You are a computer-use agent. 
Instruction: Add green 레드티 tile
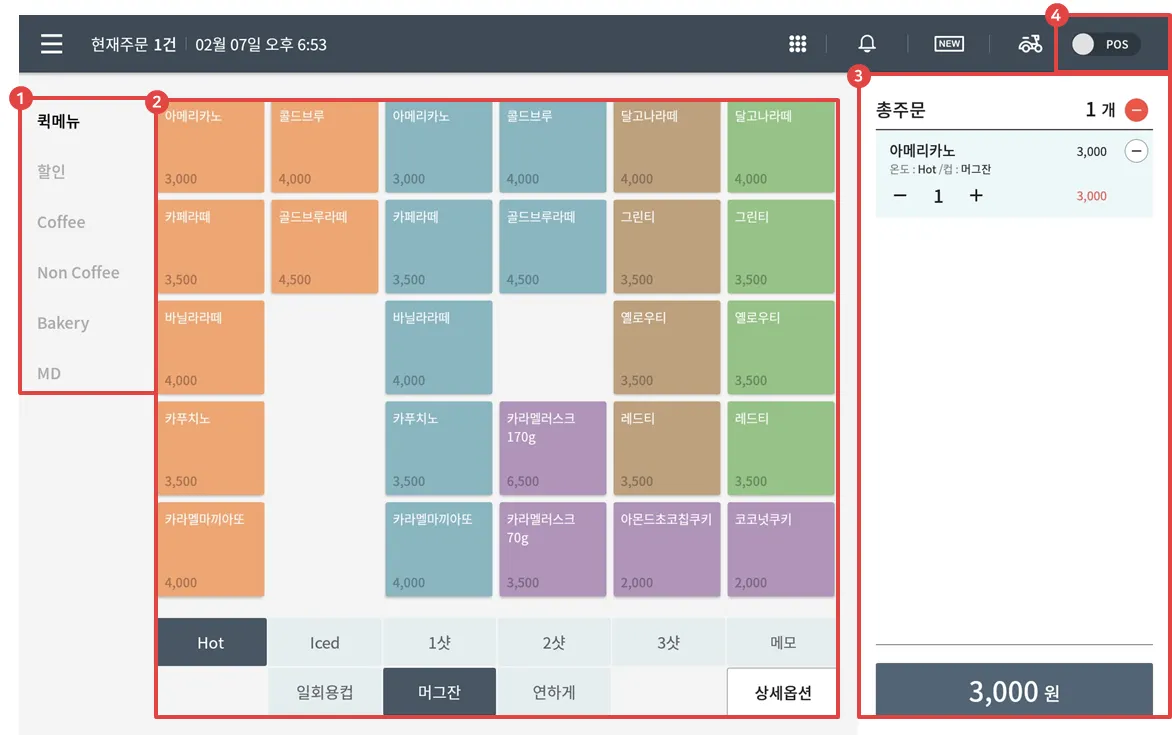coord(781,449)
